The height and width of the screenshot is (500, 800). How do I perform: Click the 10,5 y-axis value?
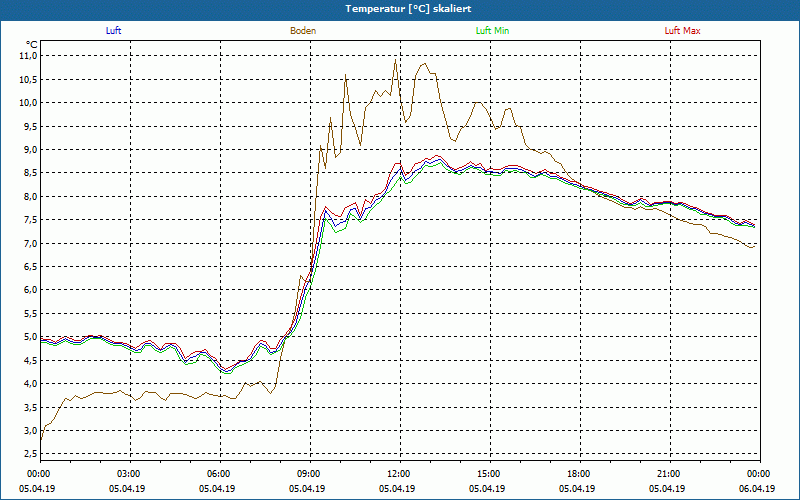[29, 79]
